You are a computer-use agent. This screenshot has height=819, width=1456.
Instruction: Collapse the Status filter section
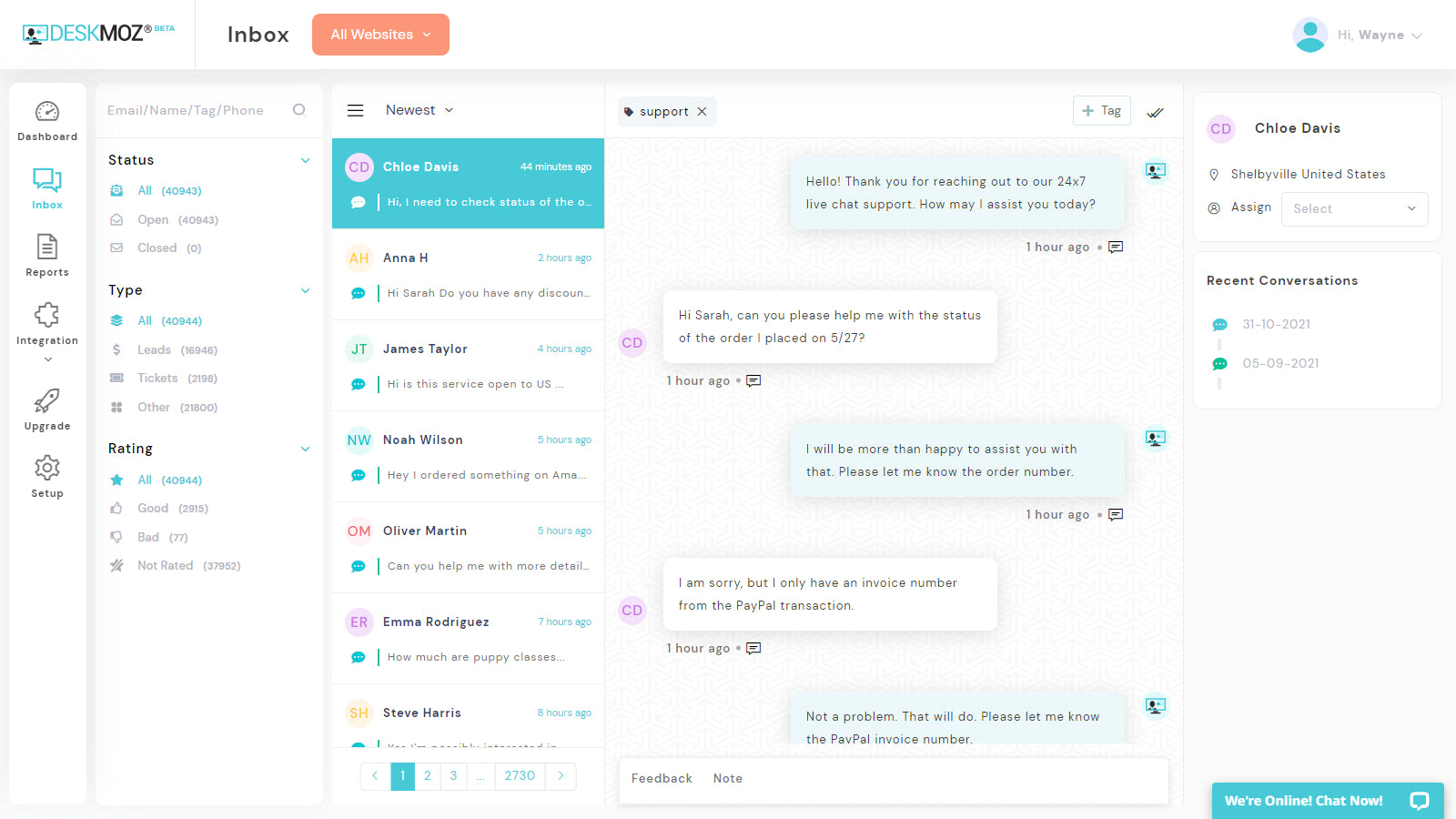coord(306,160)
